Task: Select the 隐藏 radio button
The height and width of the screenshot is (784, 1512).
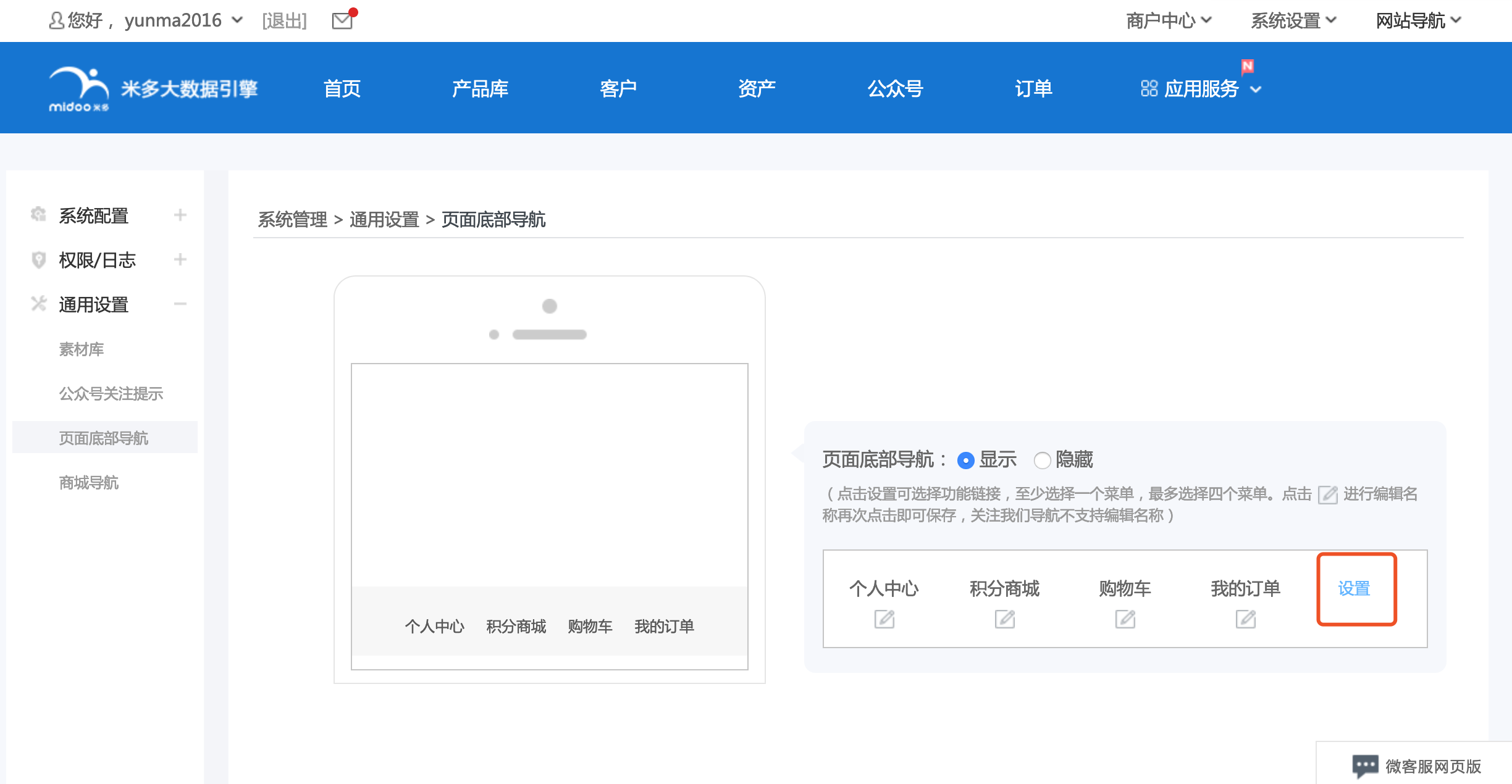Action: pyautogui.click(x=1042, y=460)
